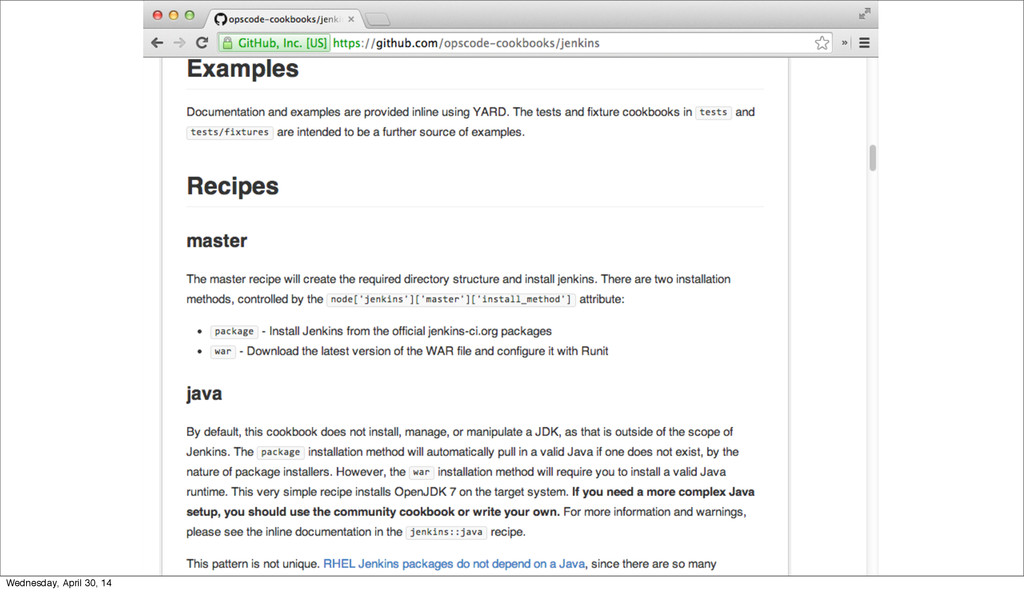Click the package code in the bullet list
Image resolution: width=1024 pixels, height=592 pixels.
(x=234, y=331)
